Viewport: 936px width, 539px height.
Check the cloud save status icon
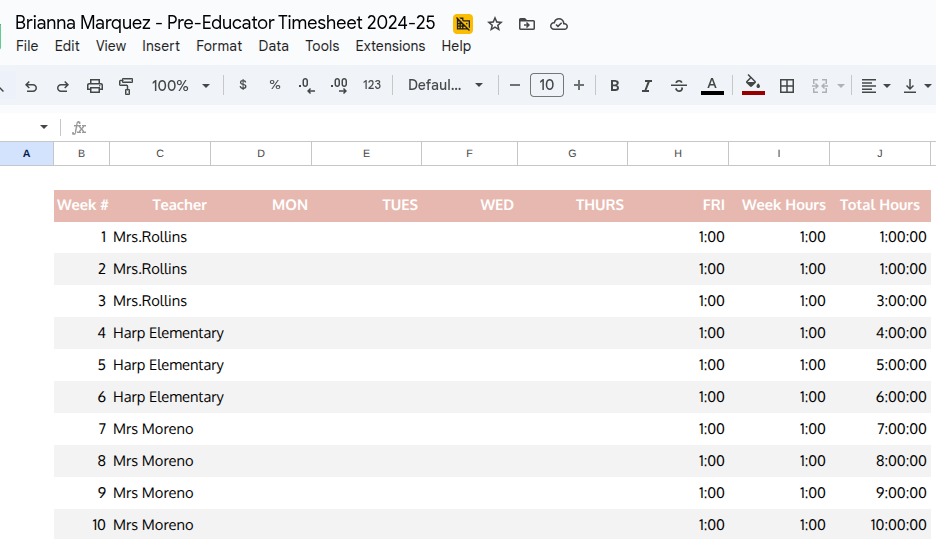coord(559,24)
